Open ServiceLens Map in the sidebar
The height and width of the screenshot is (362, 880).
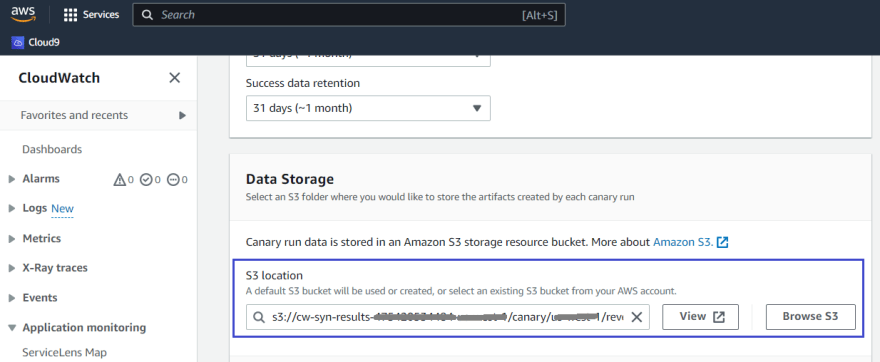pos(65,352)
